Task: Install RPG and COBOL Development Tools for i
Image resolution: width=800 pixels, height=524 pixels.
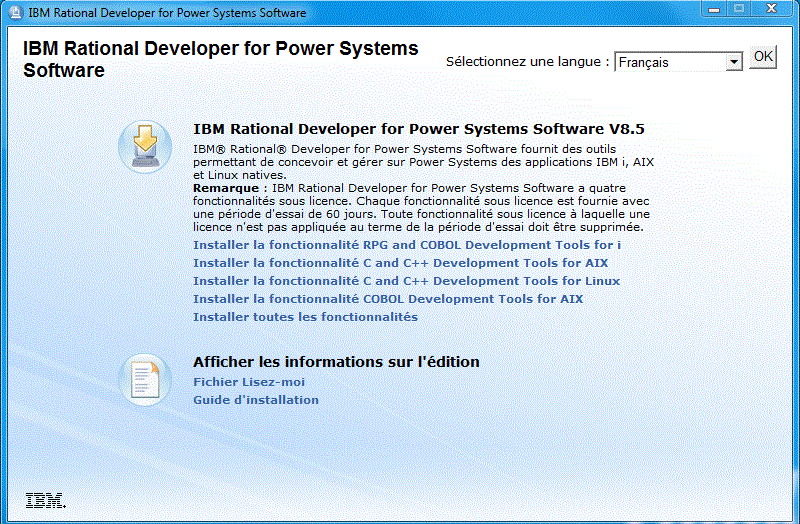Action: (x=407, y=245)
